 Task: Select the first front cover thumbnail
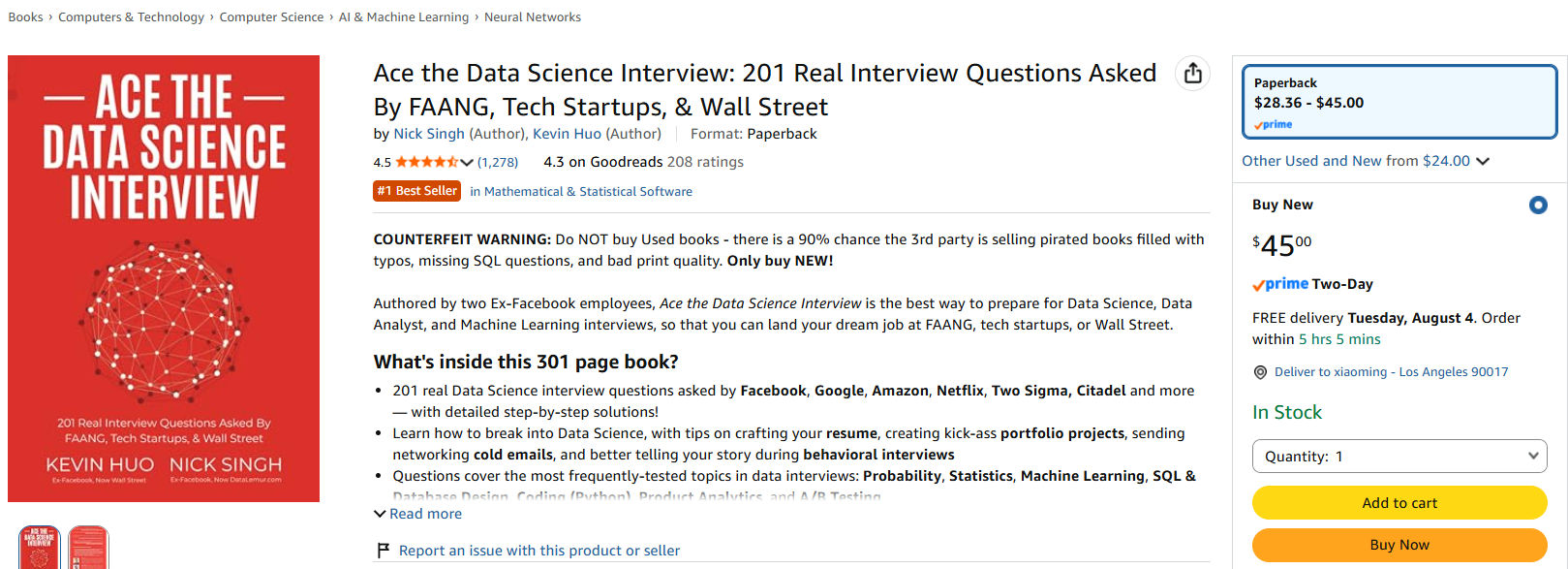(40, 548)
